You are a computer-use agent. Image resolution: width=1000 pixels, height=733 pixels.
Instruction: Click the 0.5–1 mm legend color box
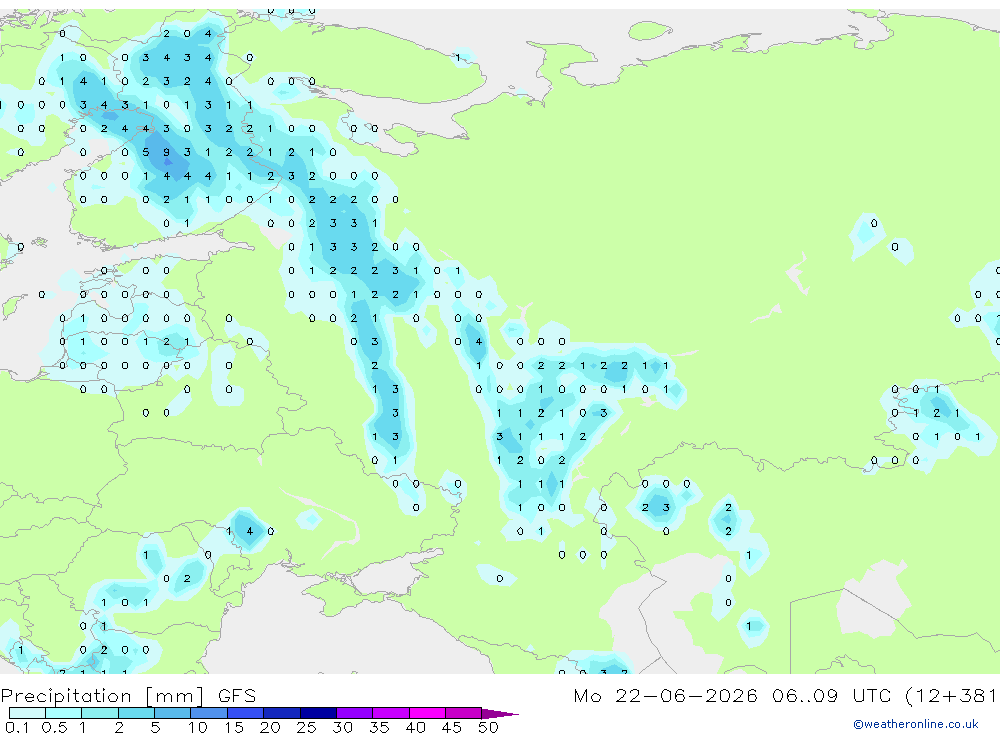[x=64, y=713]
